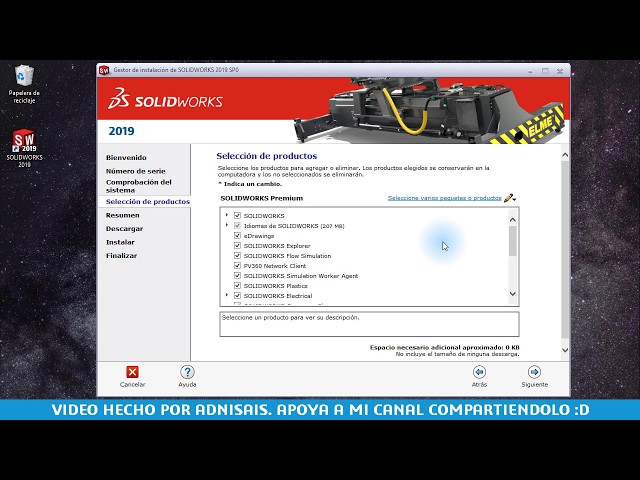This screenshot has height=480, width=640.
Task: Open dropdown arrow next to pencil icon
Action: 515,199
